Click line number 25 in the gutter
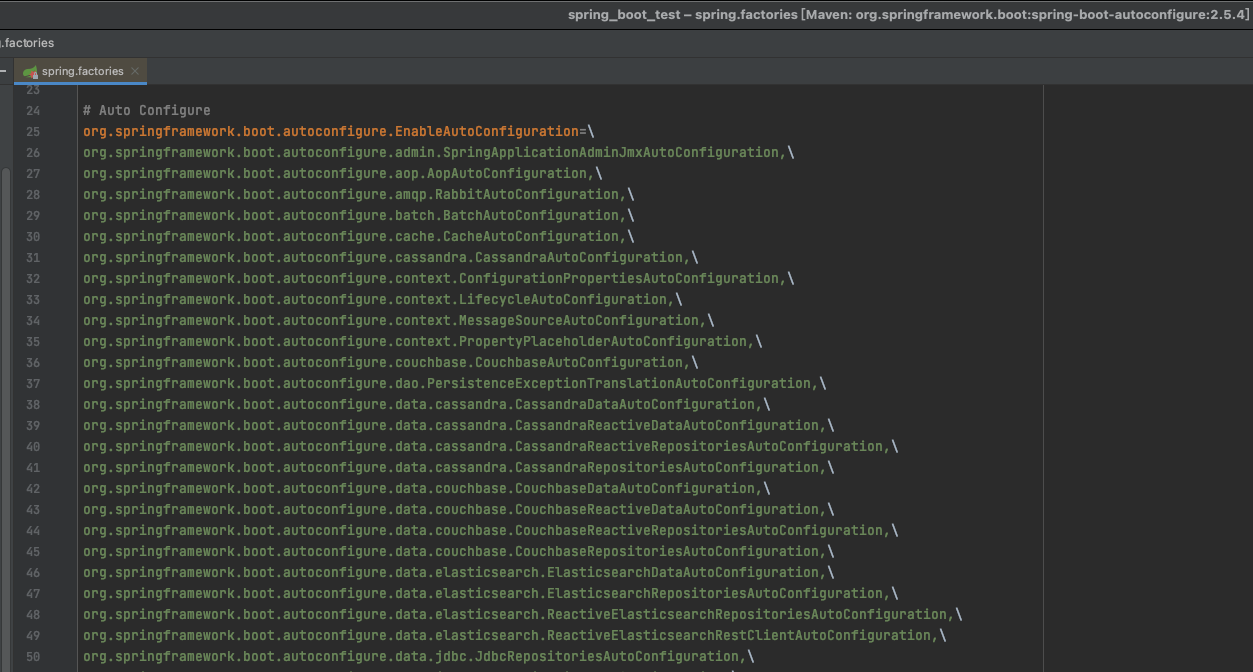 (x=33, y=131)
